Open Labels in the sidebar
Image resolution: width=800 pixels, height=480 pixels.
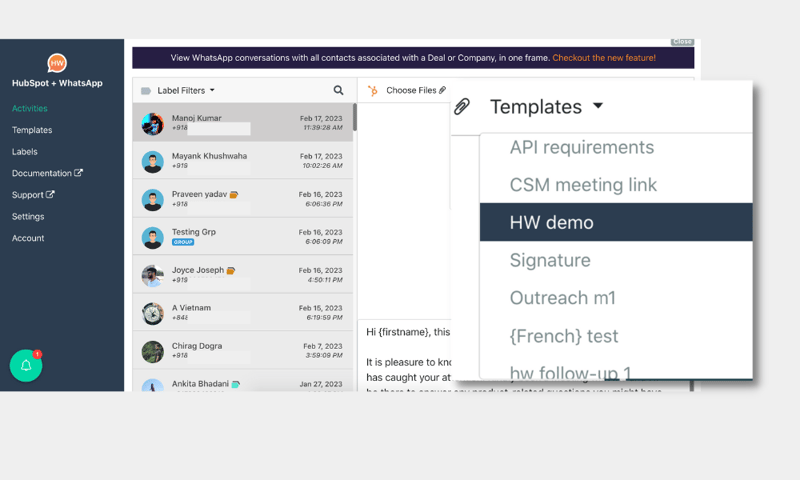pos(24,151)
